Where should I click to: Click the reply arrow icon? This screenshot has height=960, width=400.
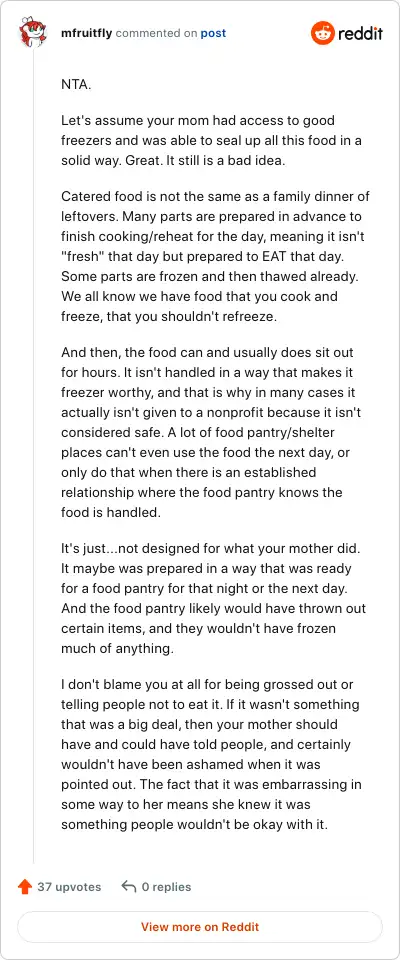click(x=129, y=887)
